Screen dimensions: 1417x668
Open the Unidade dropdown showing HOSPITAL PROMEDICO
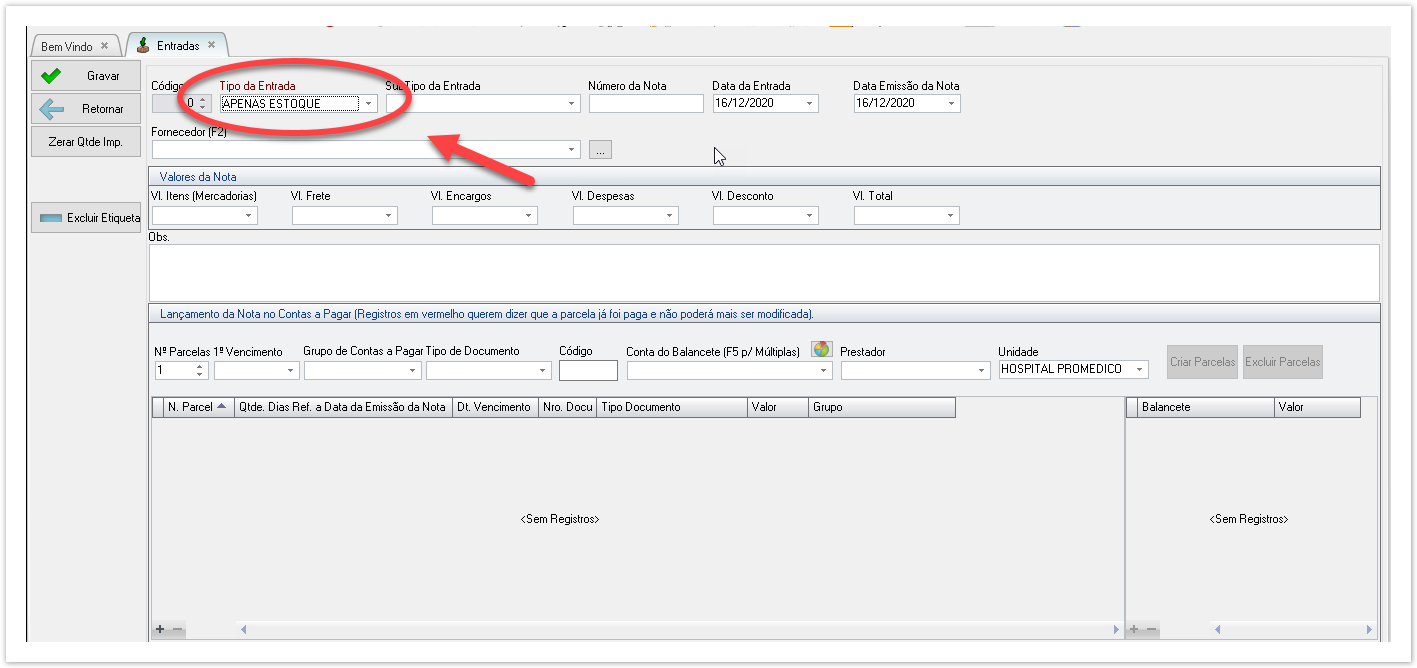click(x=1139, y=370)
